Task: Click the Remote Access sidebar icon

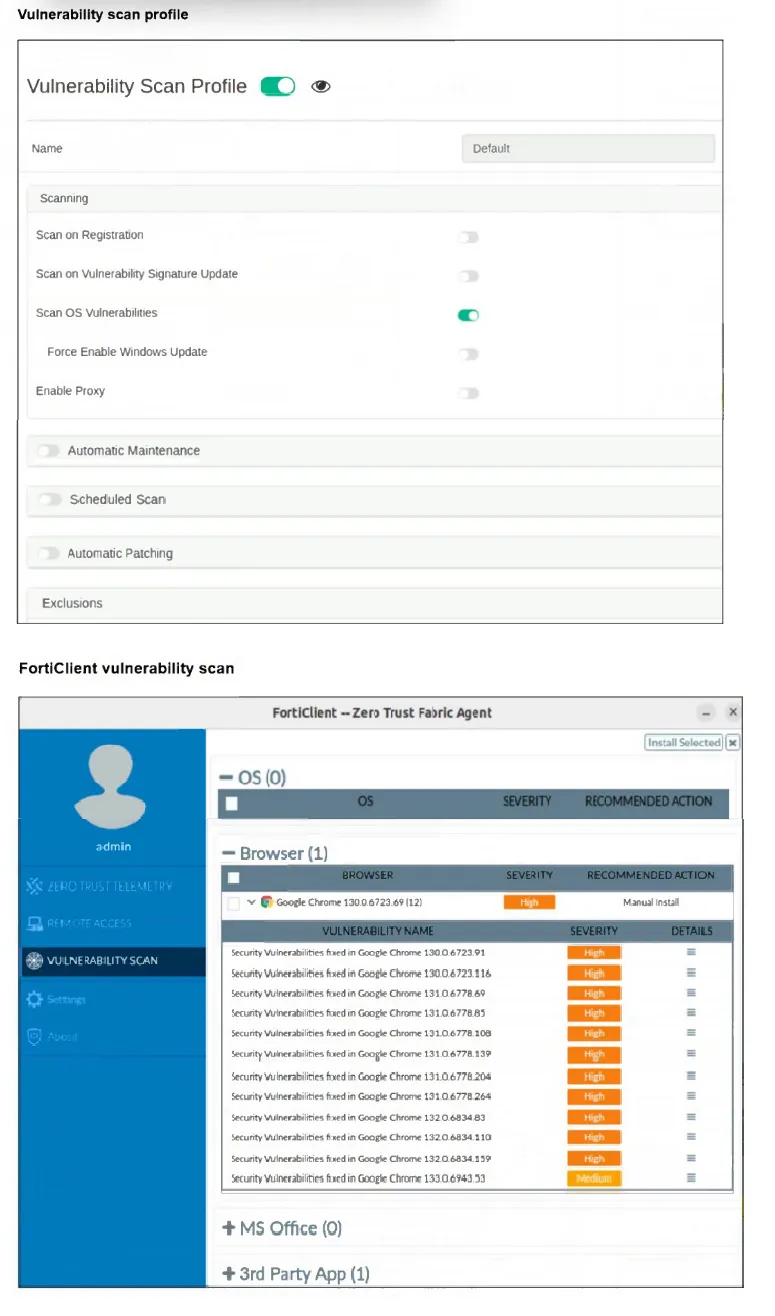Action: click(x=34, y=923)
